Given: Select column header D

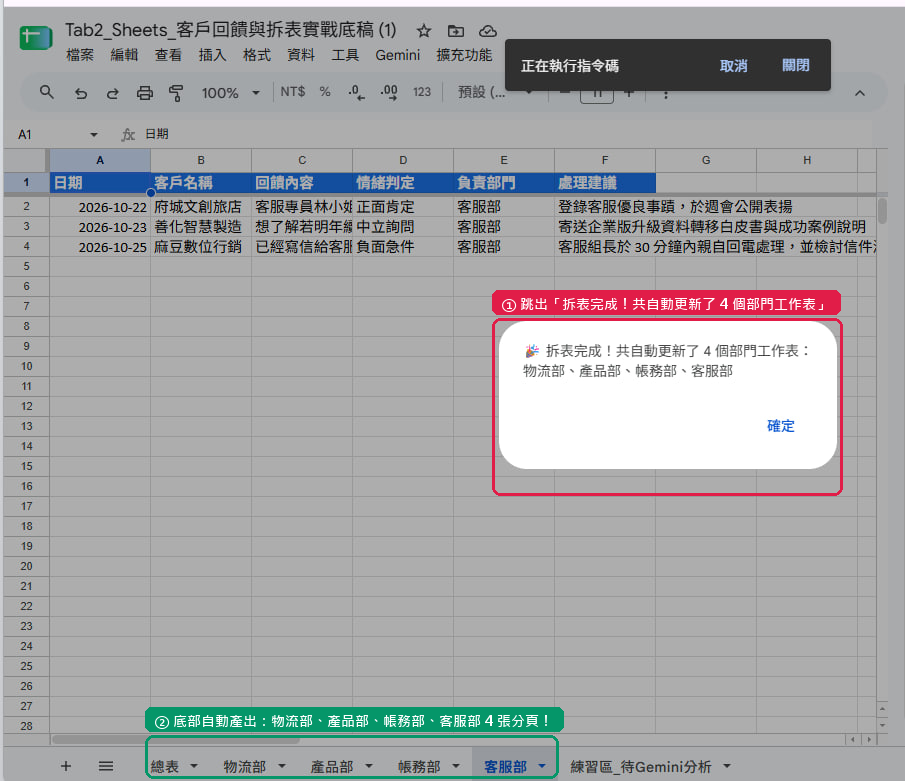Looking at the screenshot, I should pyautogui.click(x=403, y=160).
